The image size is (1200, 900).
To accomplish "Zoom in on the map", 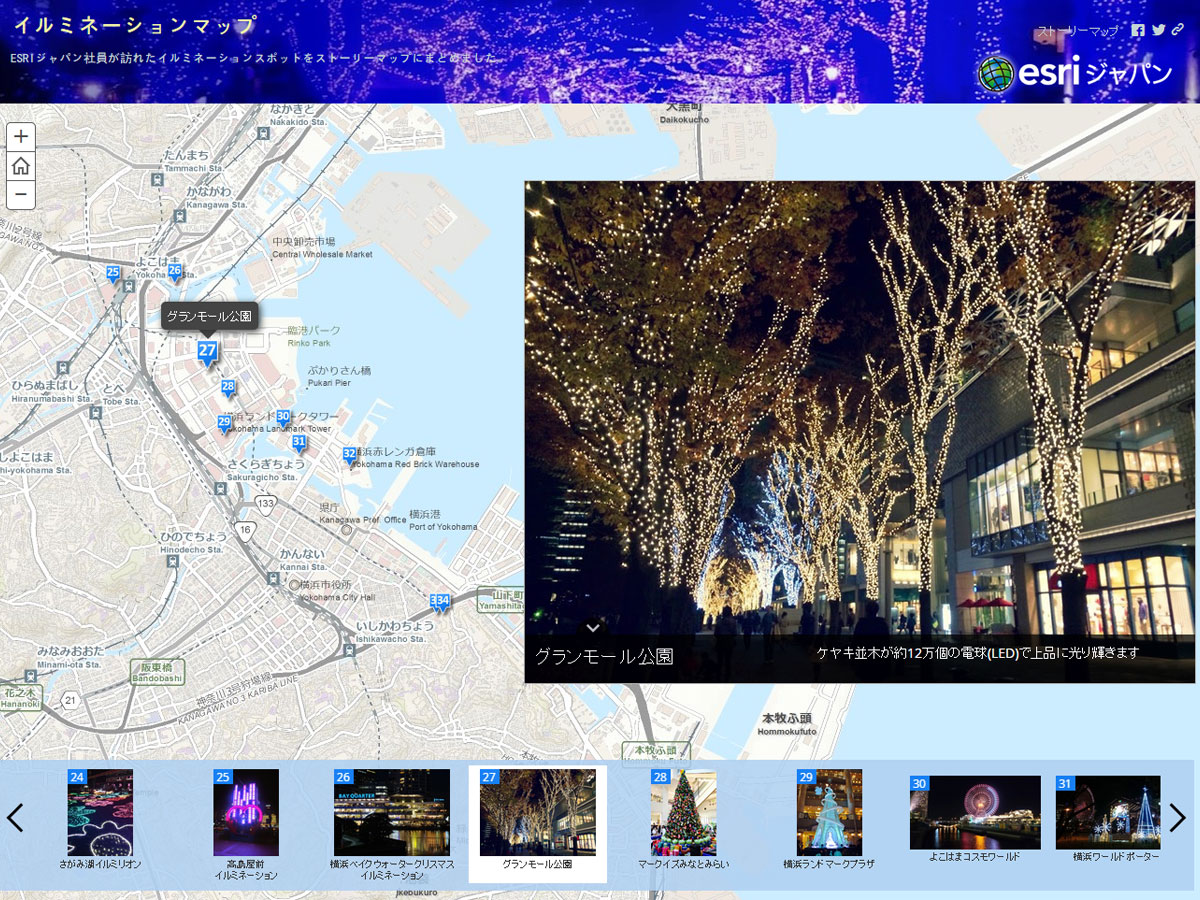I will coord(21,137).
